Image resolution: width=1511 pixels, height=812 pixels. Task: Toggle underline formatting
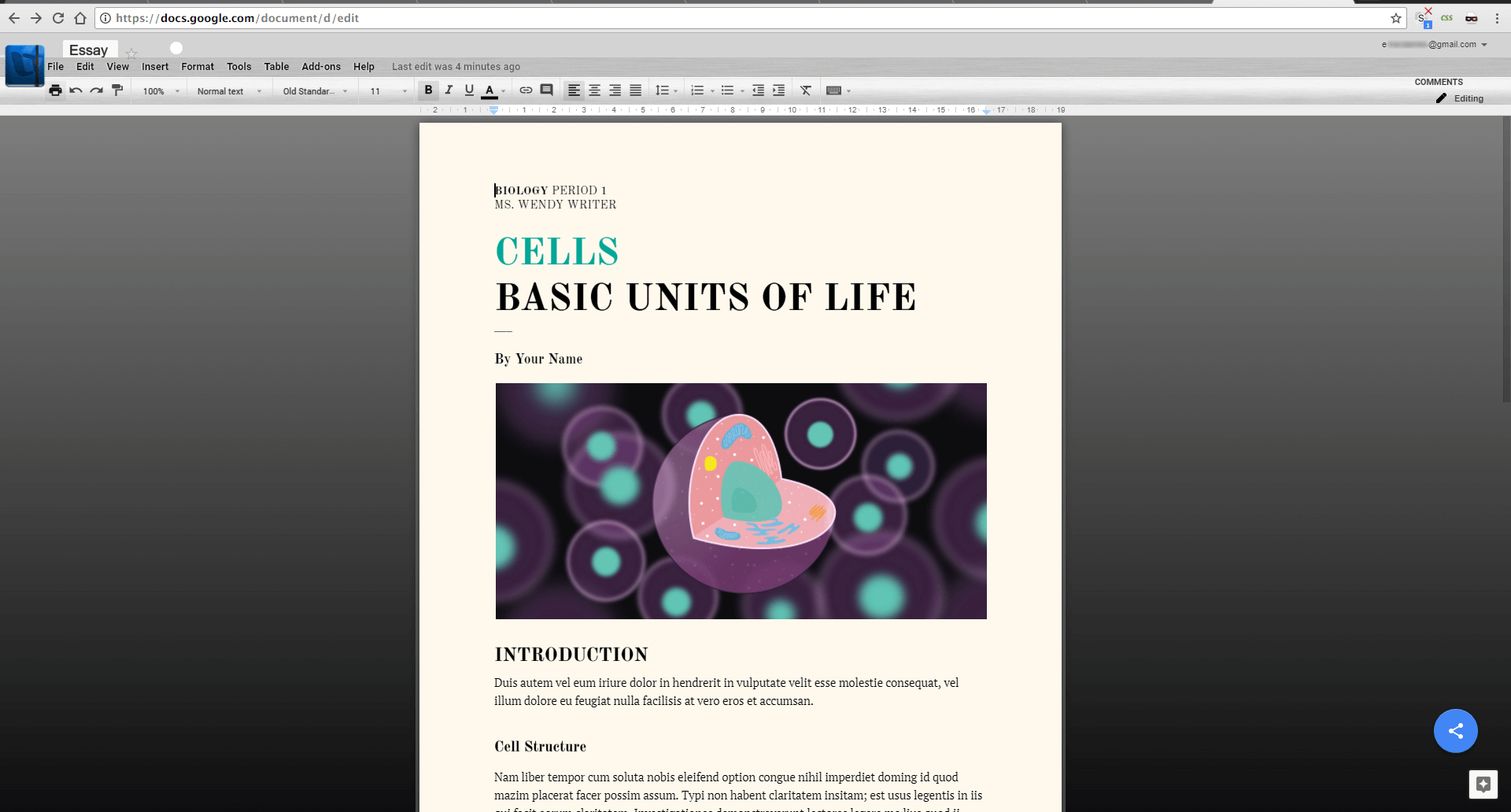469,90
